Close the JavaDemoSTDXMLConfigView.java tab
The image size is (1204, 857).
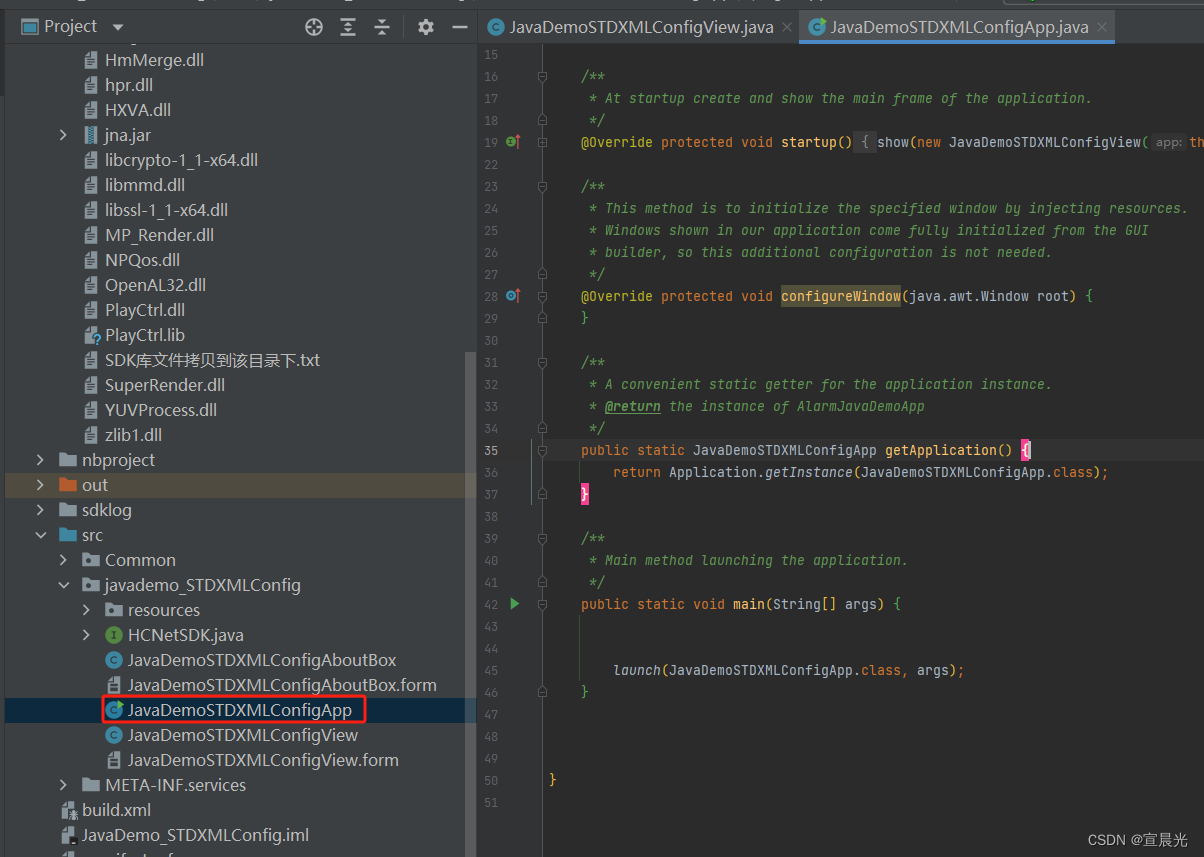point(787,27)
